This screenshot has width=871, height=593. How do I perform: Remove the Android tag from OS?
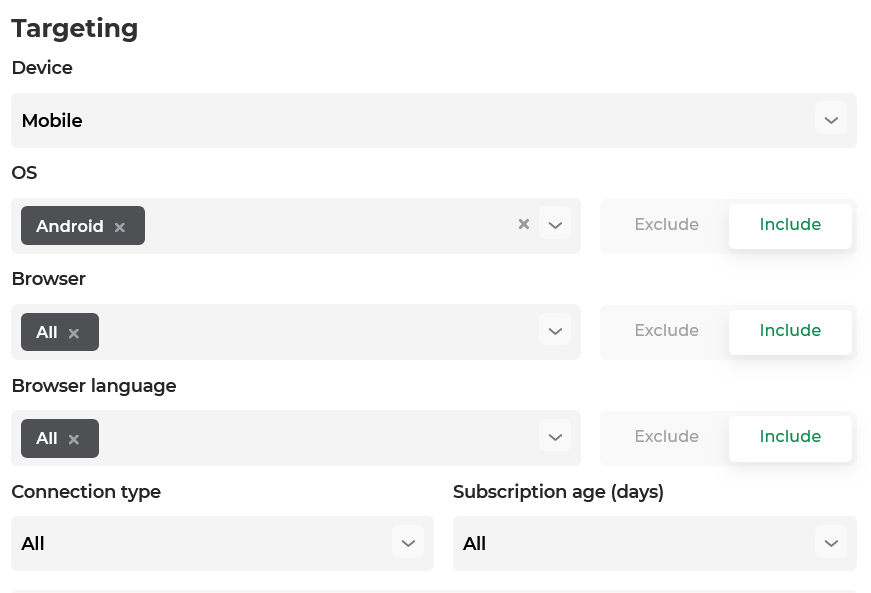(120, 227)
